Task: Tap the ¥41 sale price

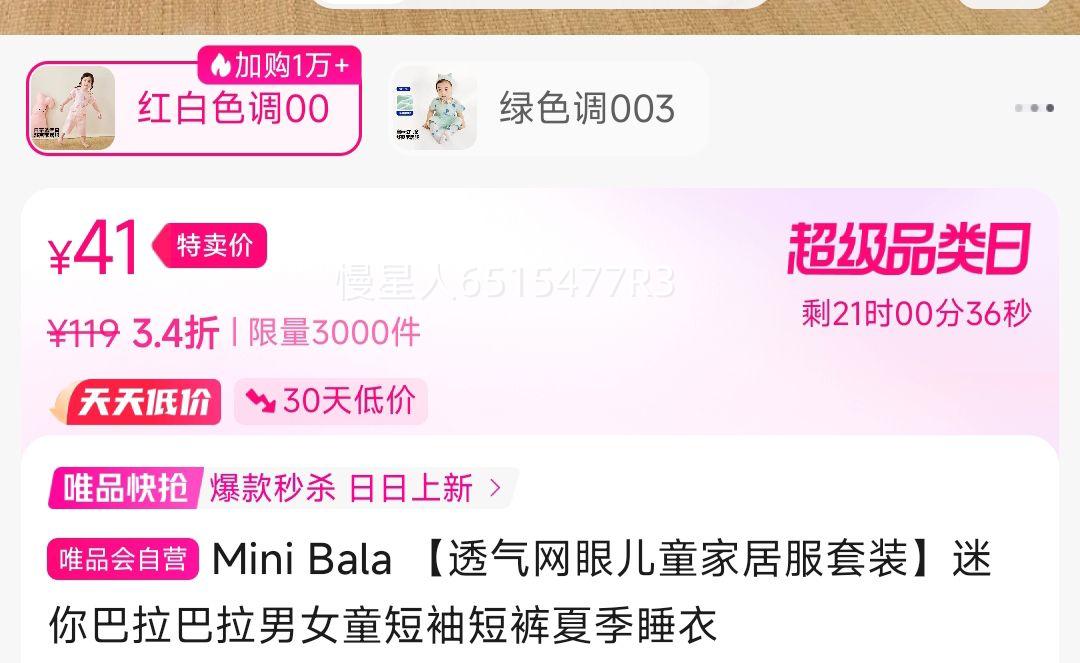Action: [94, 248]
